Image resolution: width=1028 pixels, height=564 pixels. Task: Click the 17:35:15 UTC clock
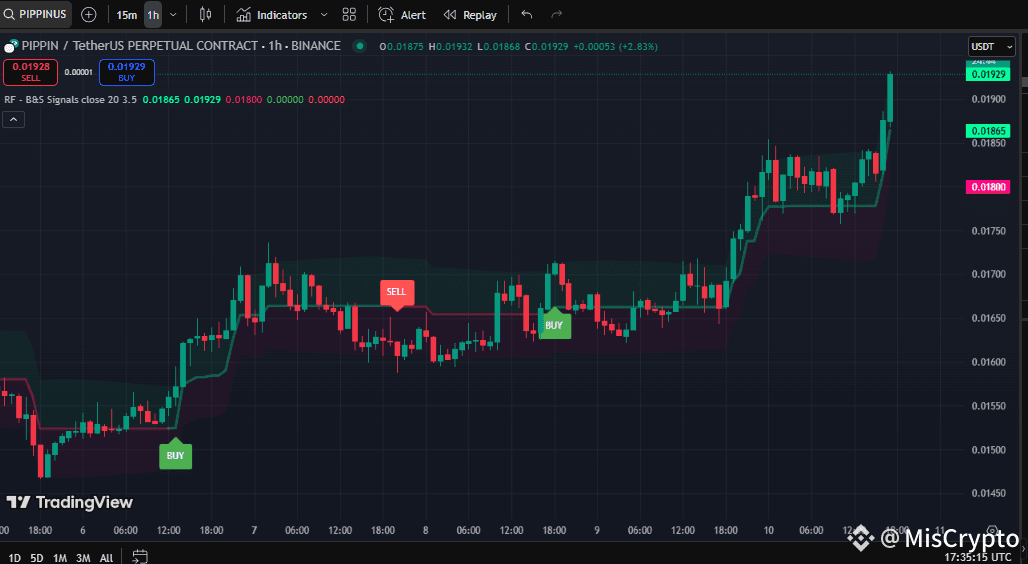click(978, 557)
